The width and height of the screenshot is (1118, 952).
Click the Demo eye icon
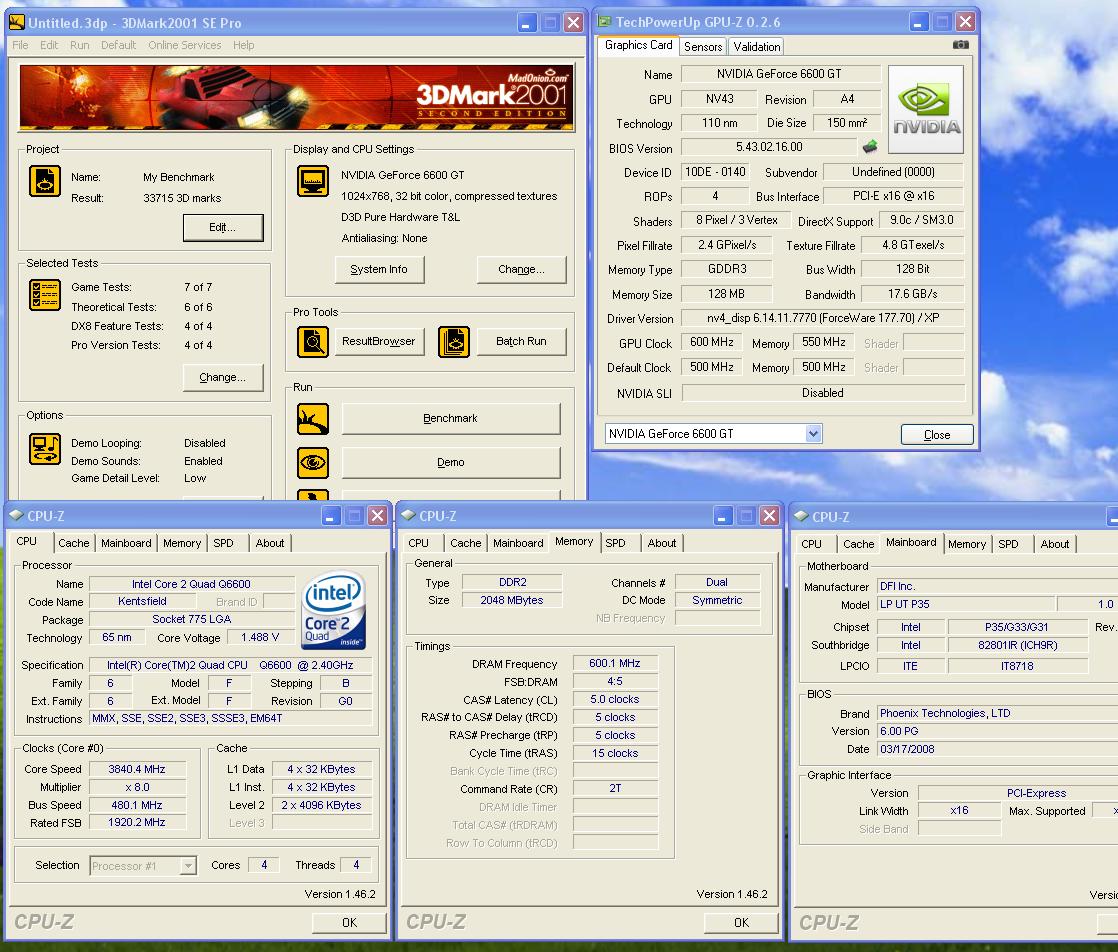tap(312, 463)
